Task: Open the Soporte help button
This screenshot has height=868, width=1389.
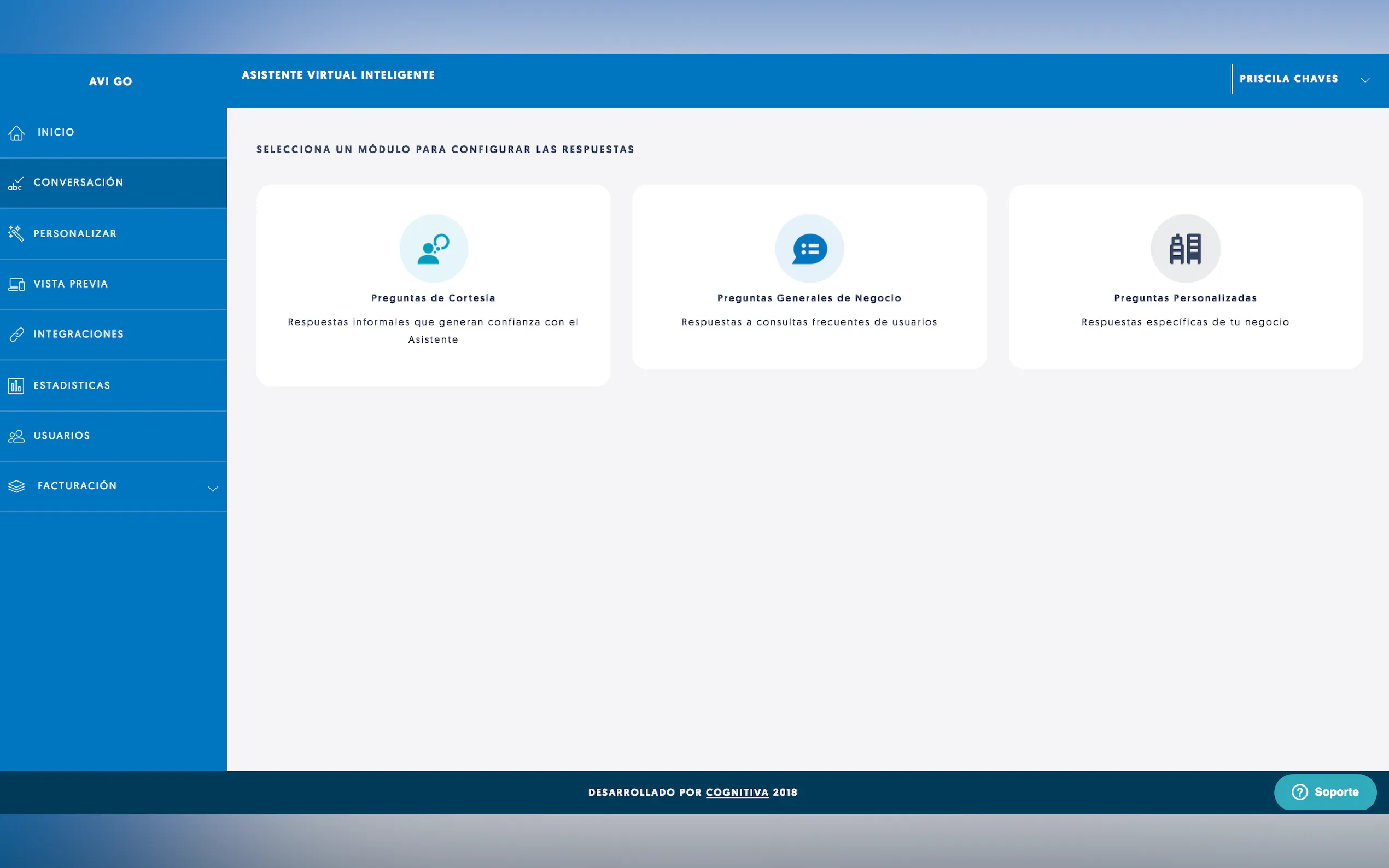Action: (x=1324, y=792)
